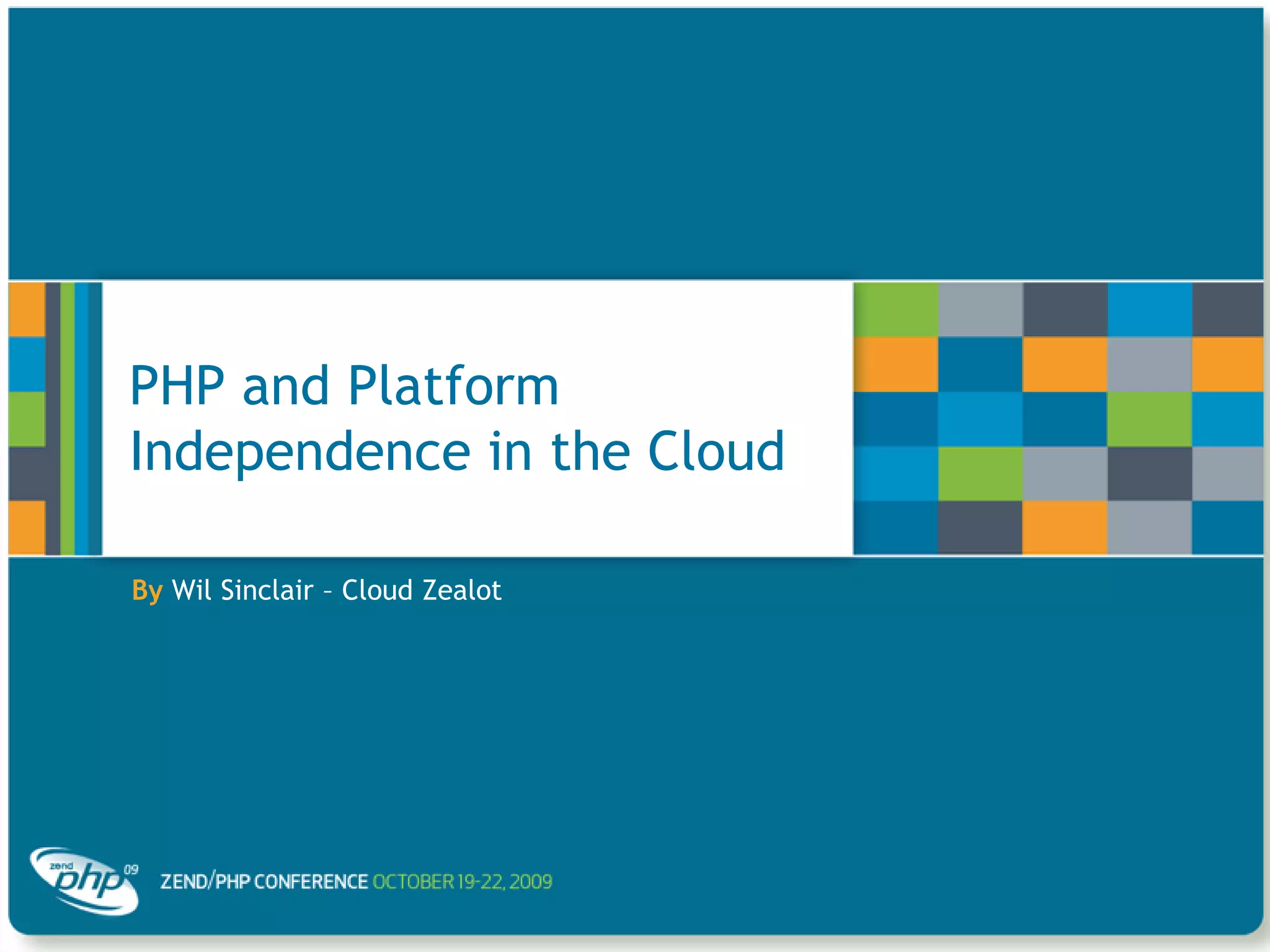This screenshot has width=1270, height=952.
Task: Click the orange "By" word
Action: (x=147, y=590)
